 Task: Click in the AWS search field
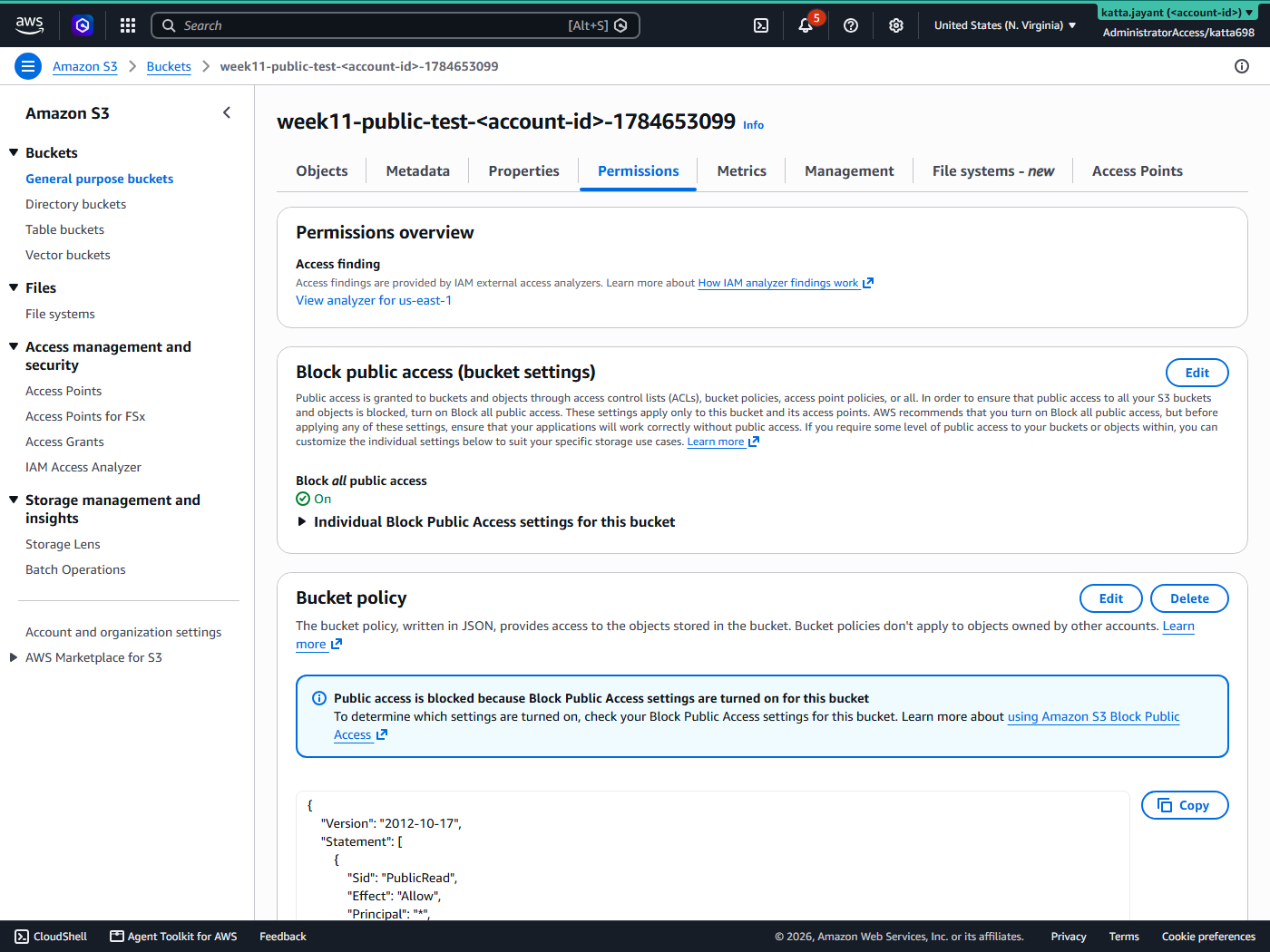[x=396, y=25]
